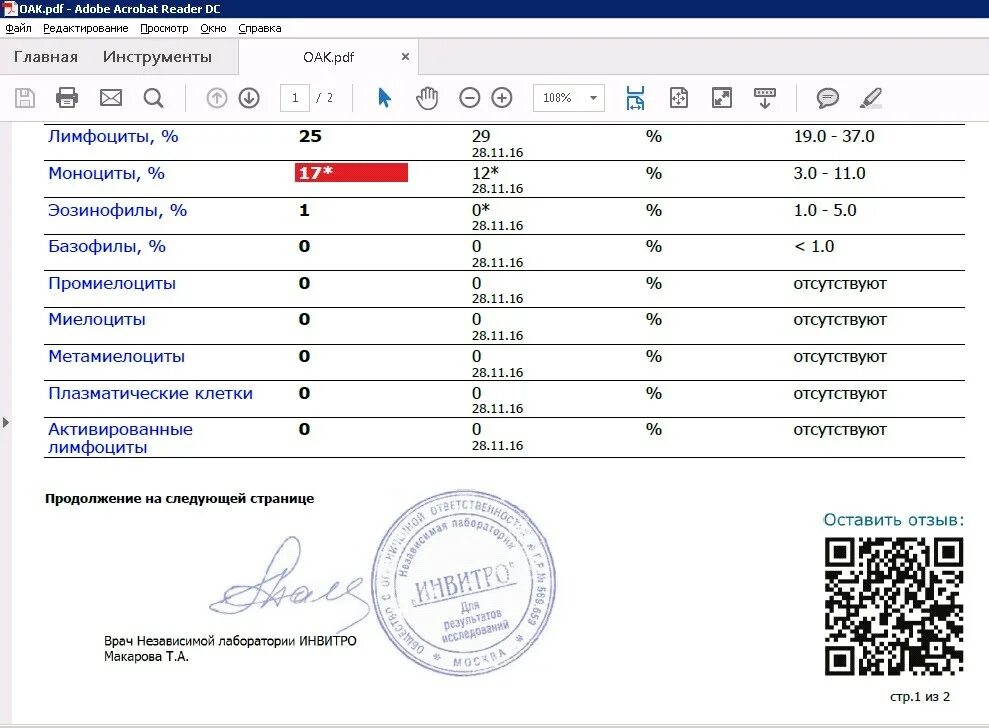This screenshot has height=728, width=989.
Task: Click the Эозинофилы, % row label
Action: pos(118,210)
